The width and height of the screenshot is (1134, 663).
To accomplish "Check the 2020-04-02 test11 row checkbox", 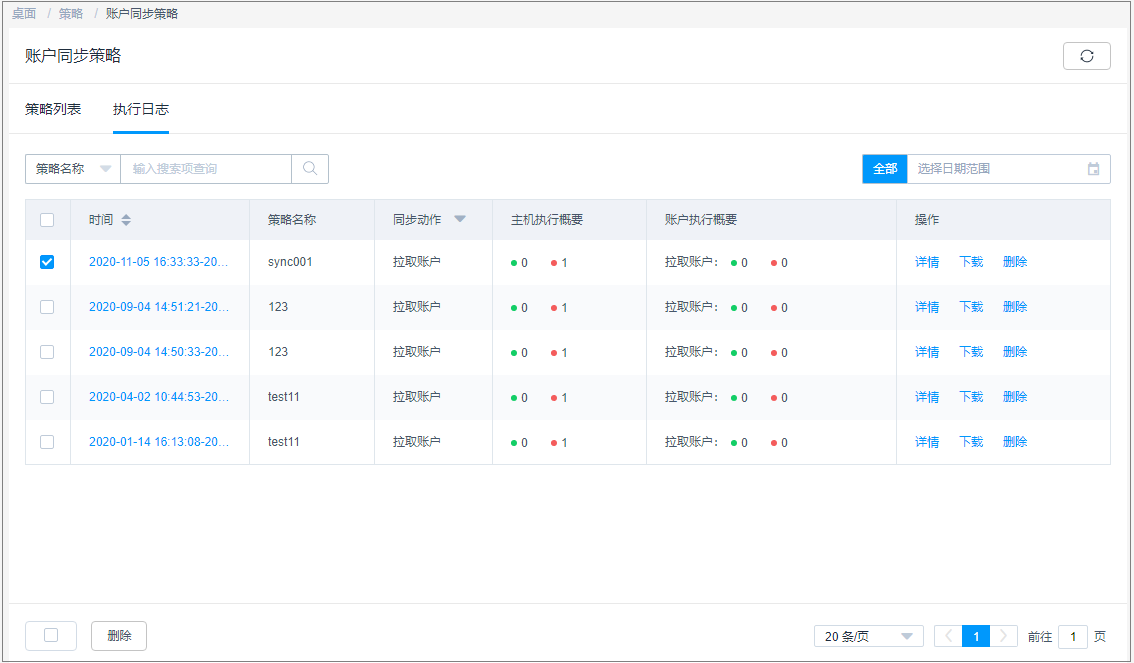I will pyautogui.click(x=47, y=397).
